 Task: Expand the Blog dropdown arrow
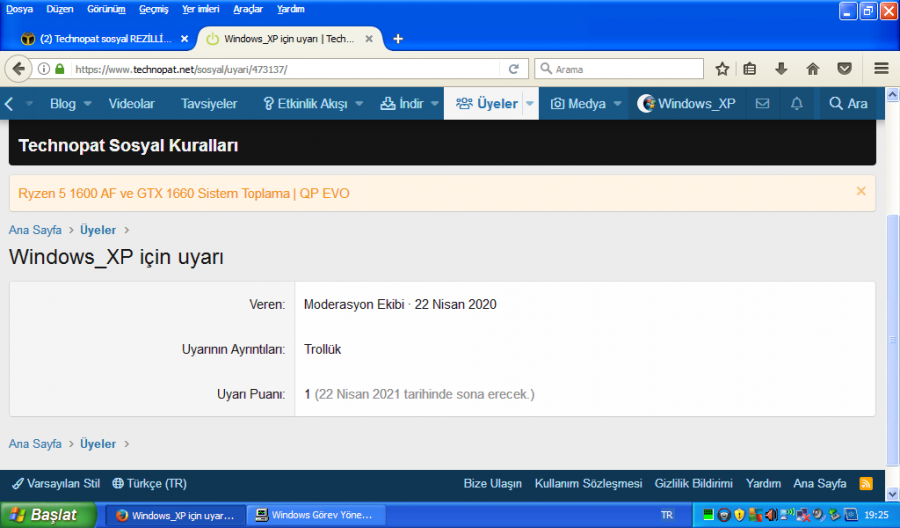click(x=88, y=104)
